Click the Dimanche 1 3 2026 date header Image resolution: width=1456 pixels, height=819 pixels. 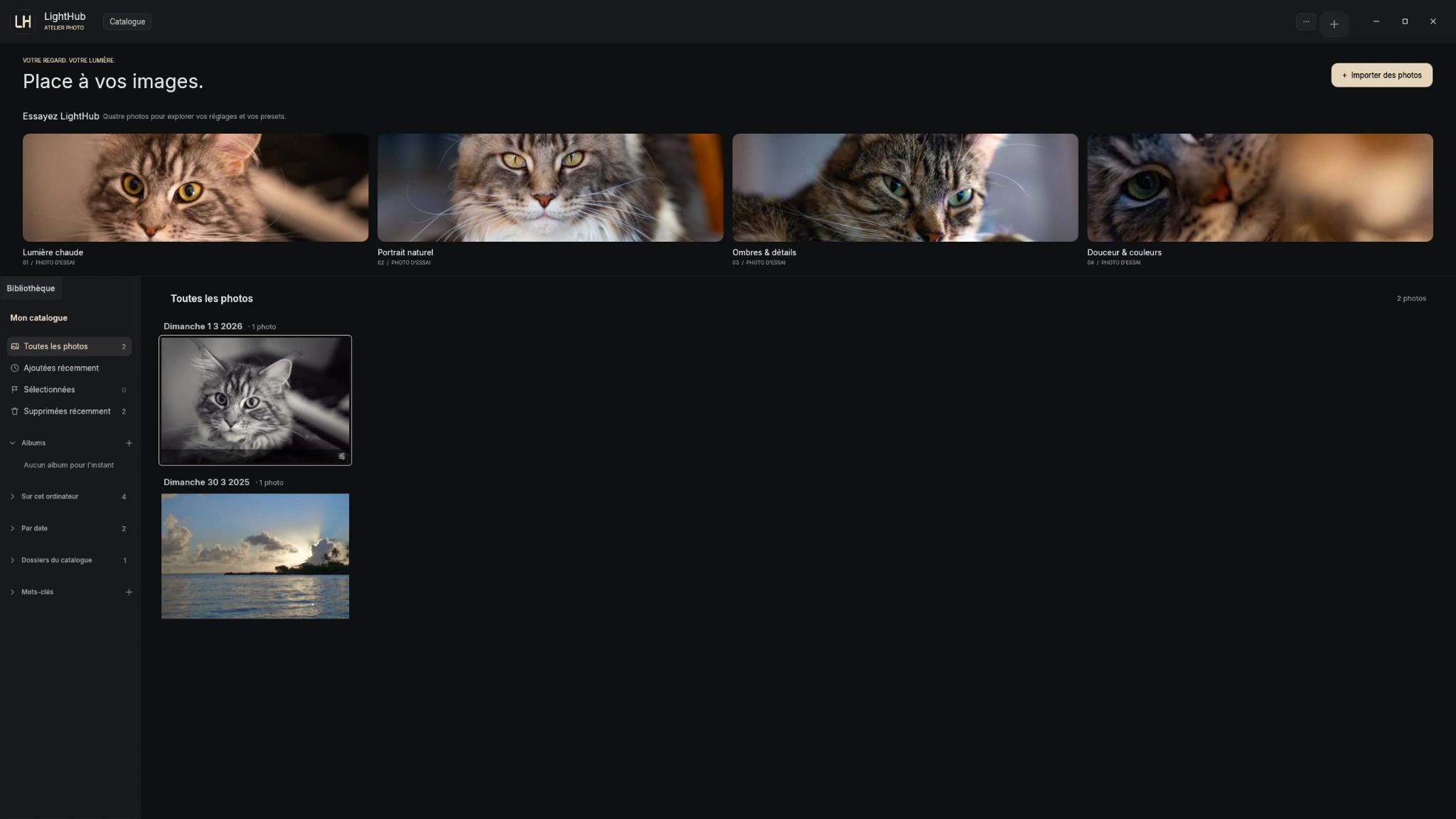203,326
